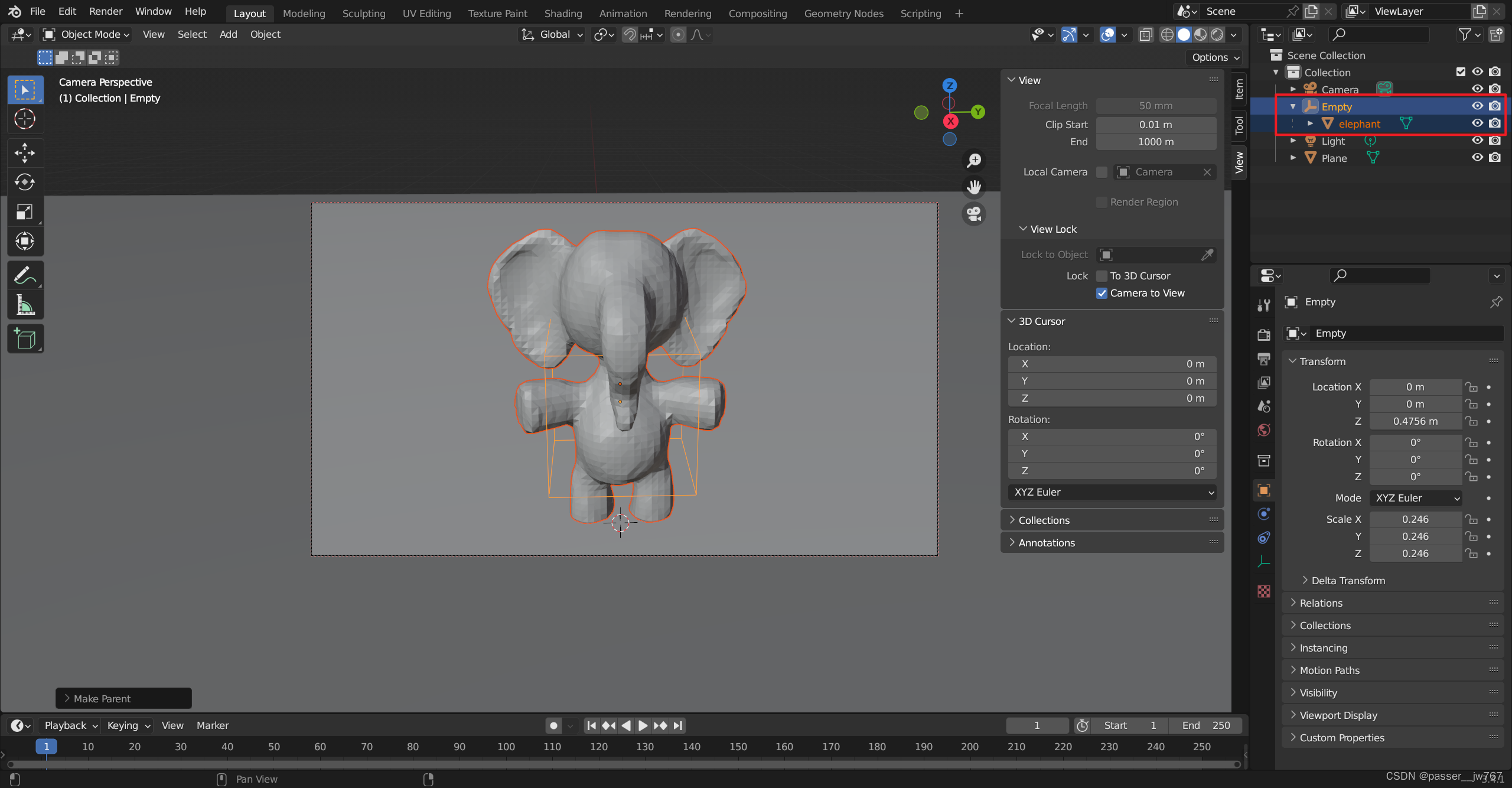The height and width of the screenshot is (788, 1512).
Task: Enable Camera to View lock checkbox
Action: point(1102,292)
